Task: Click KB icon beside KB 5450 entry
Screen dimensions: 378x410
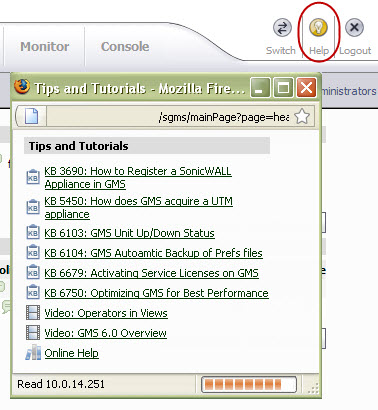Action: [33, 207]
